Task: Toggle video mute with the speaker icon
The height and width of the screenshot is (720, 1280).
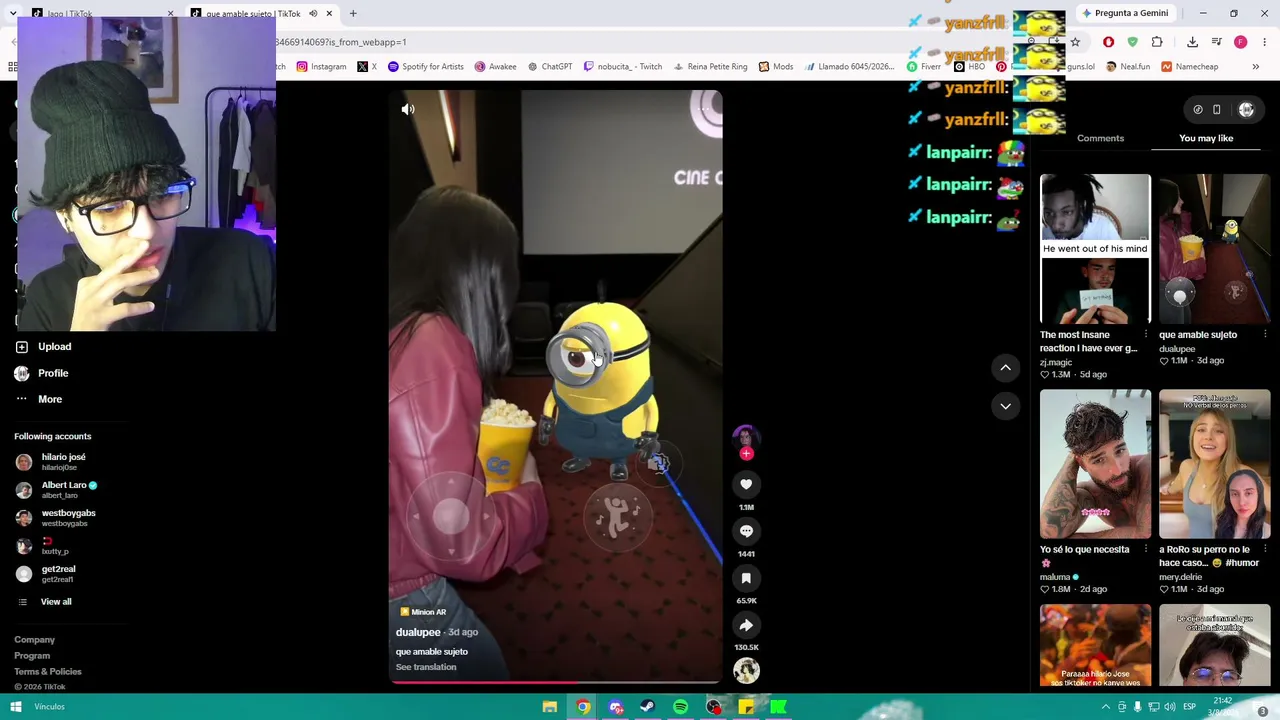Action: coord(408,109)
